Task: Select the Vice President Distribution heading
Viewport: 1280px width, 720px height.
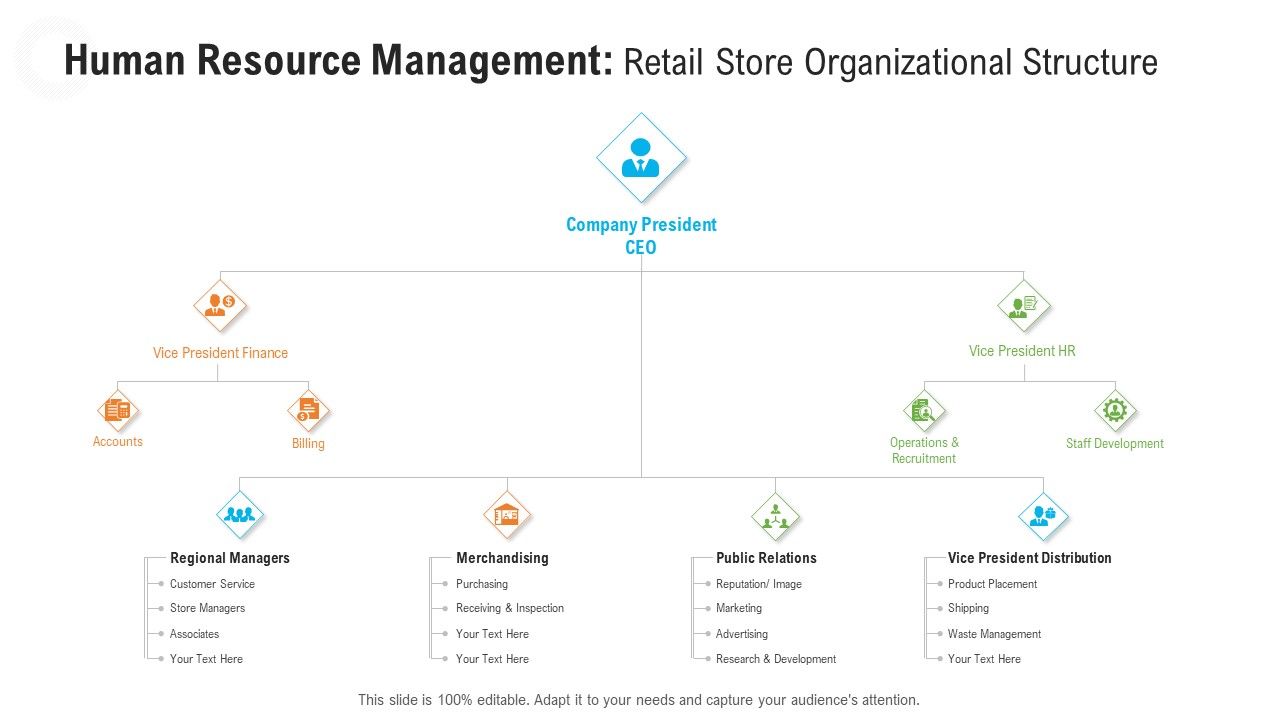Action: coord(1030,558)
